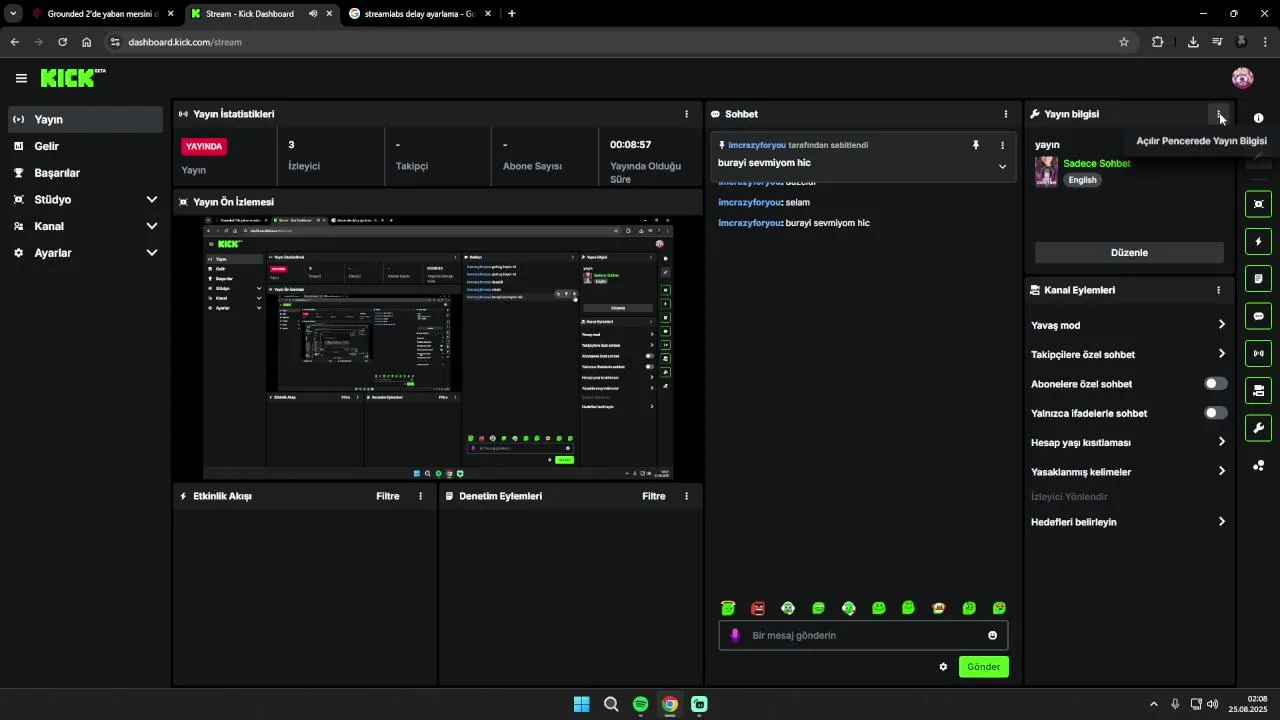
Task: Click the info icon in right toolbar
Action: click(x=1258, y=118)
